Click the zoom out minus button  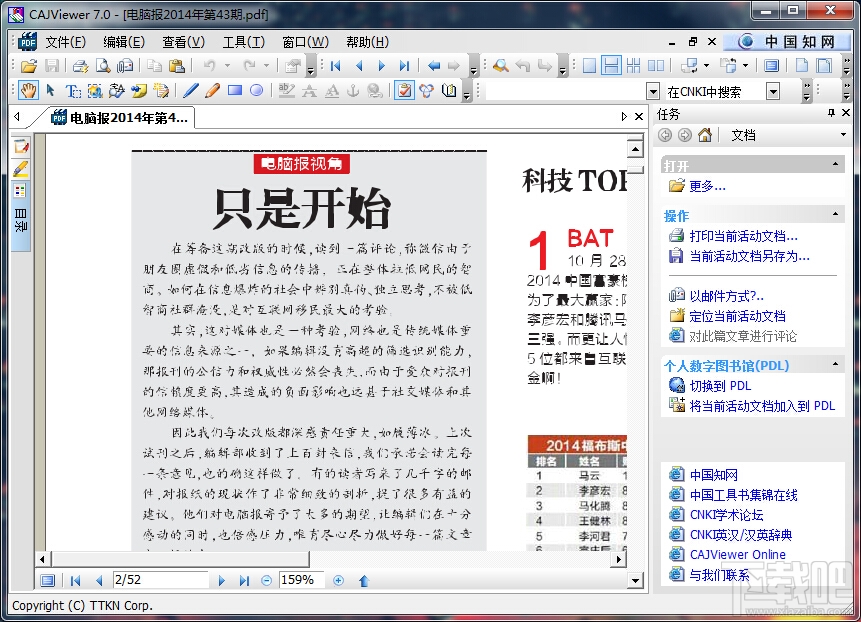(266, 580)
